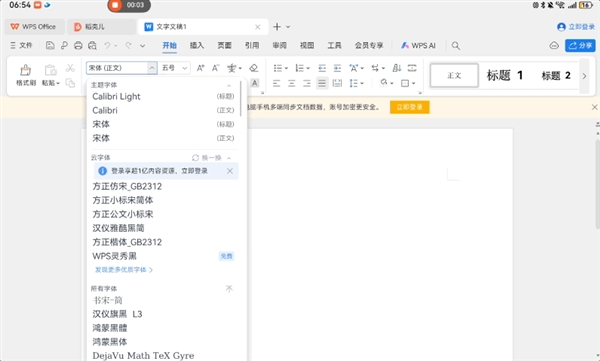Click the clear formatting eraser icon
Screen dimensions: 600x361
click(x=253, y=68)
